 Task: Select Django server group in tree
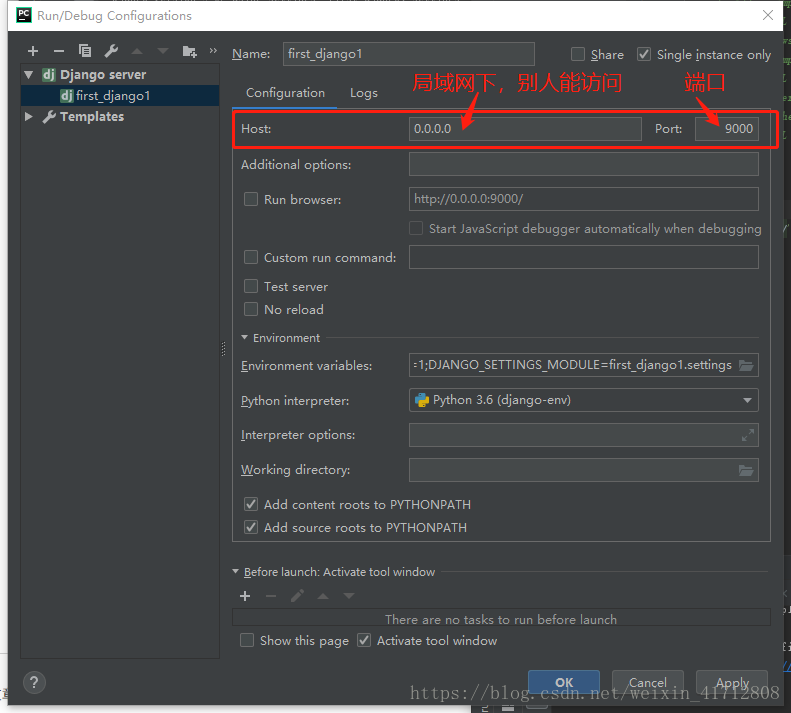coord(103,75)
